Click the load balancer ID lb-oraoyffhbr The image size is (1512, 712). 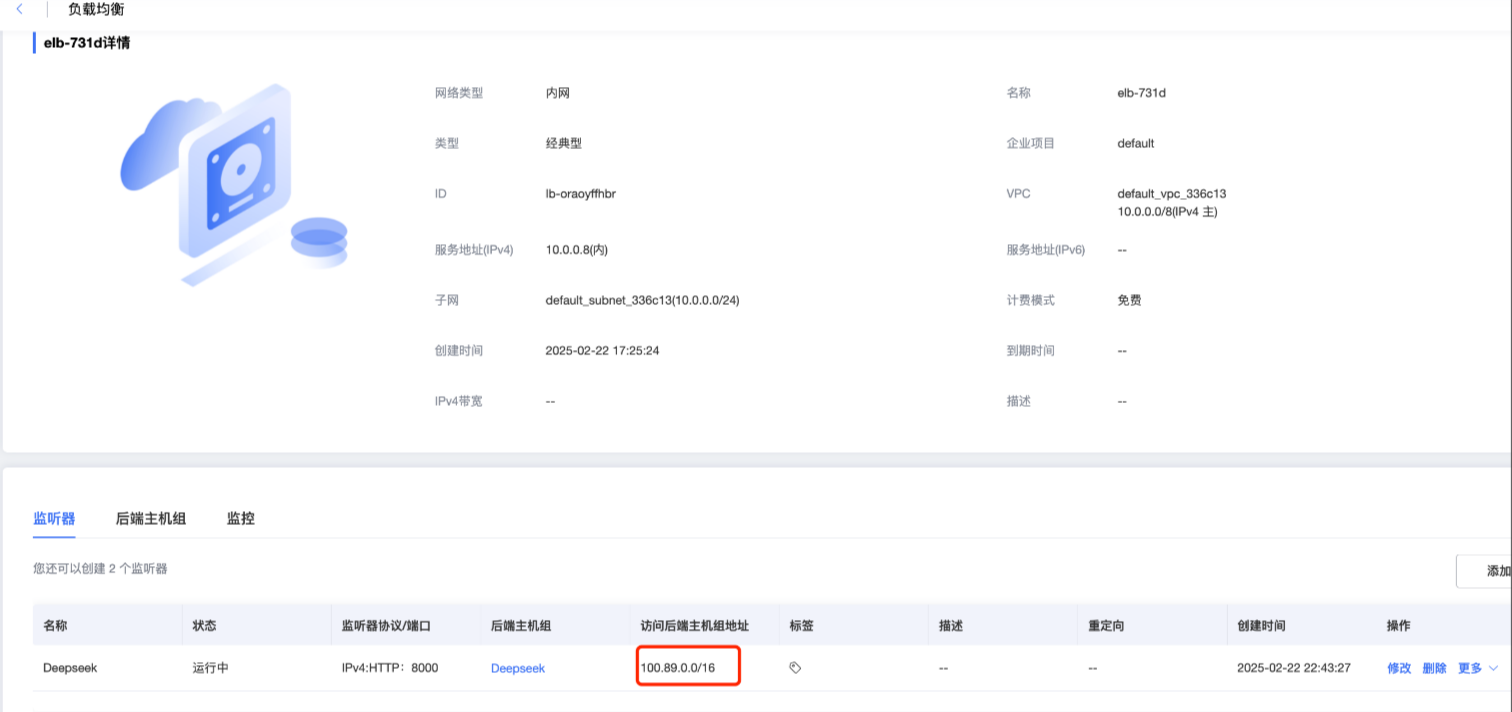(580, 193)
